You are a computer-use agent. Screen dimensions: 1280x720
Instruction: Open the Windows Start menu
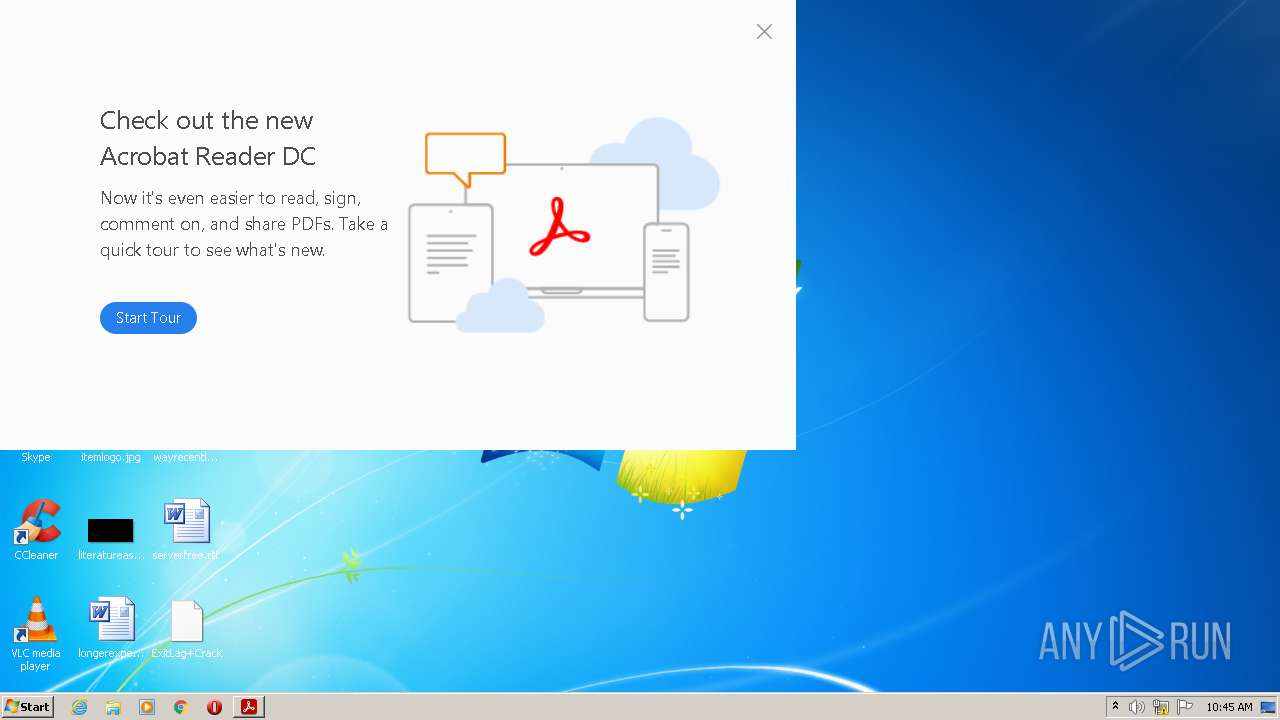tap(28, 706)
